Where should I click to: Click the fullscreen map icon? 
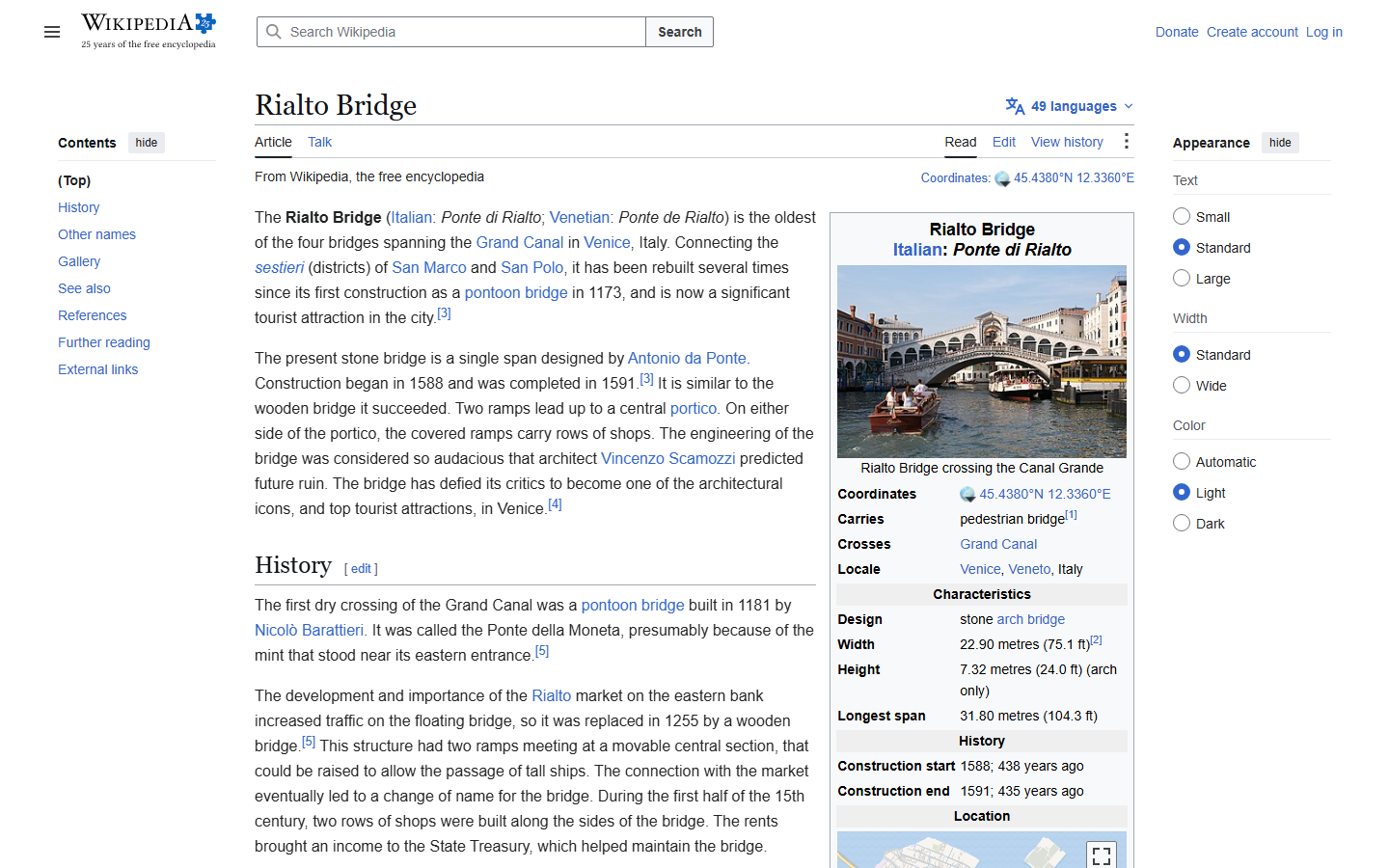pos(1102,855)
